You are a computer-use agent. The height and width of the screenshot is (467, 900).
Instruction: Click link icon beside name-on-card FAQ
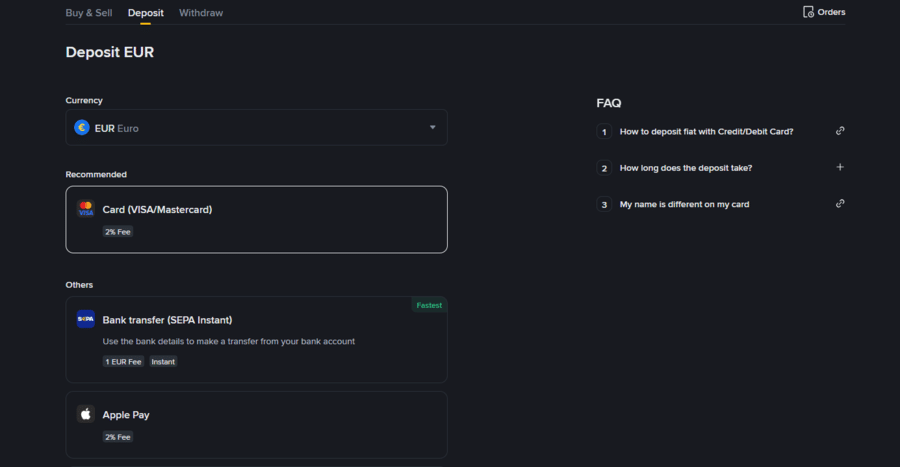(x=840, y=204)
